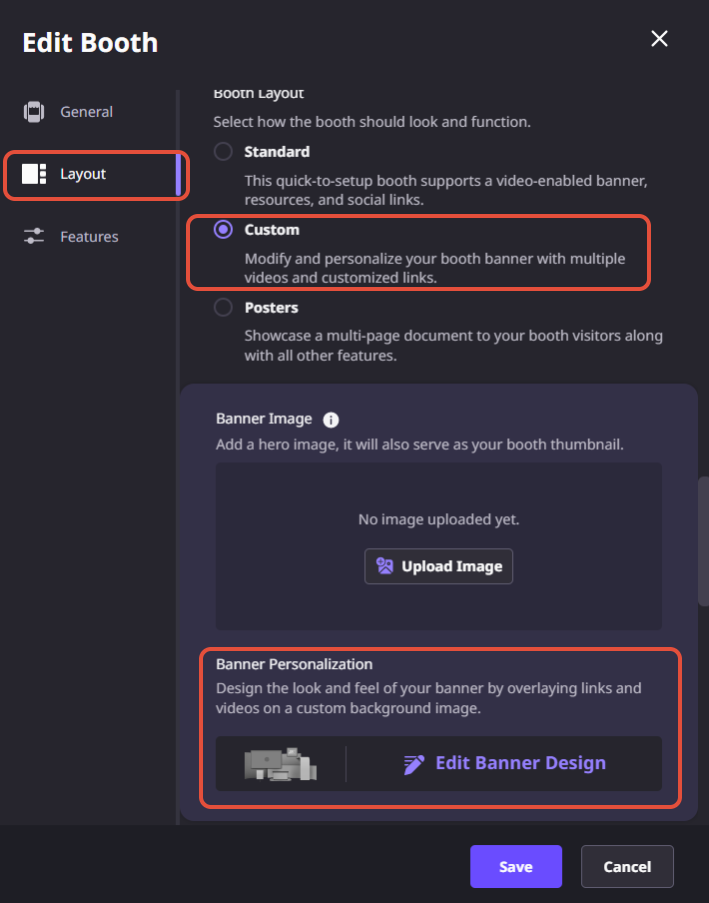Click the banner devices preview thumbnail

coord(280,764)
